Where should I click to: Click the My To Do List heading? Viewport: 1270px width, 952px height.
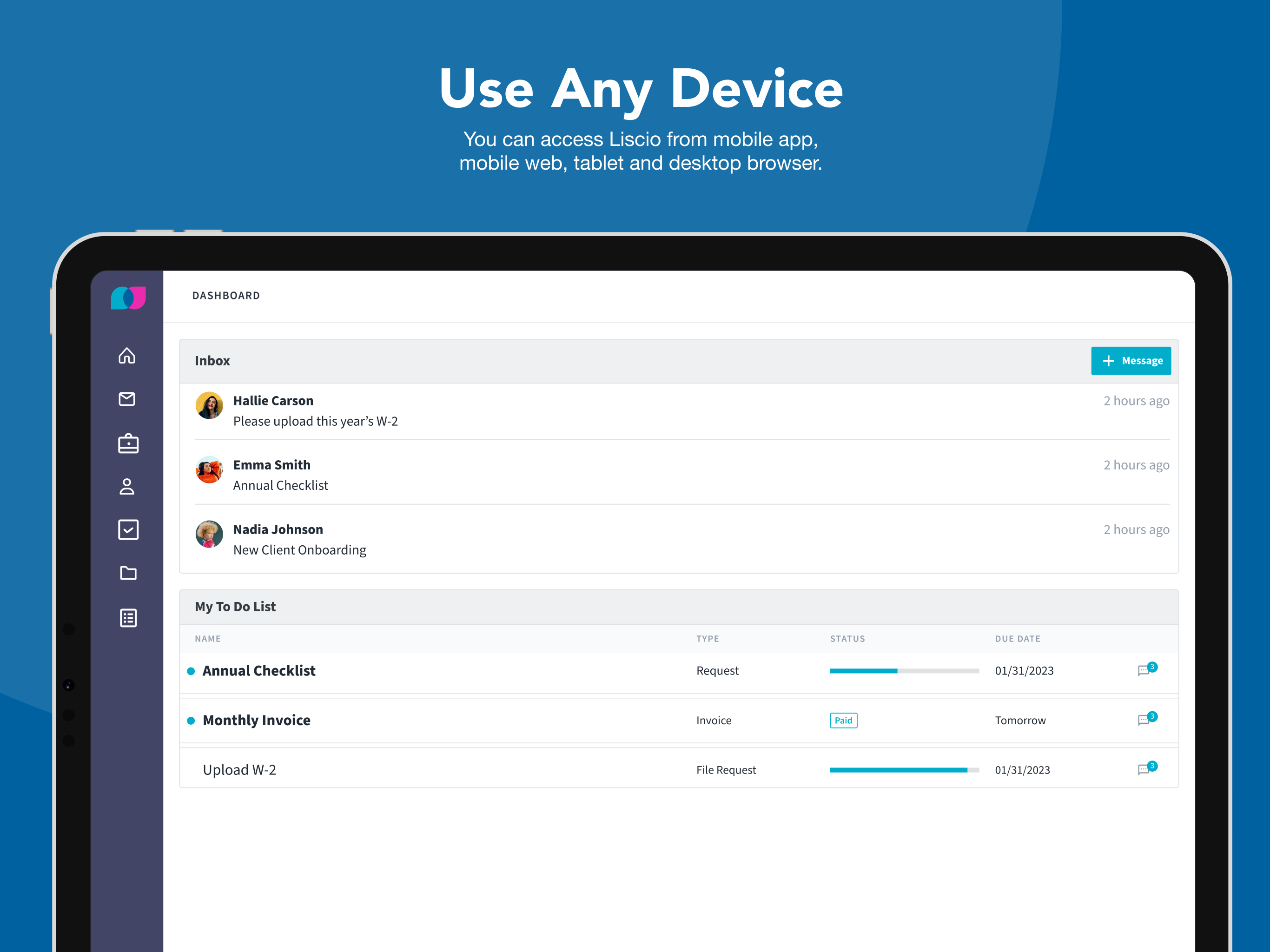pyautogui.click(x=235, y=606)
